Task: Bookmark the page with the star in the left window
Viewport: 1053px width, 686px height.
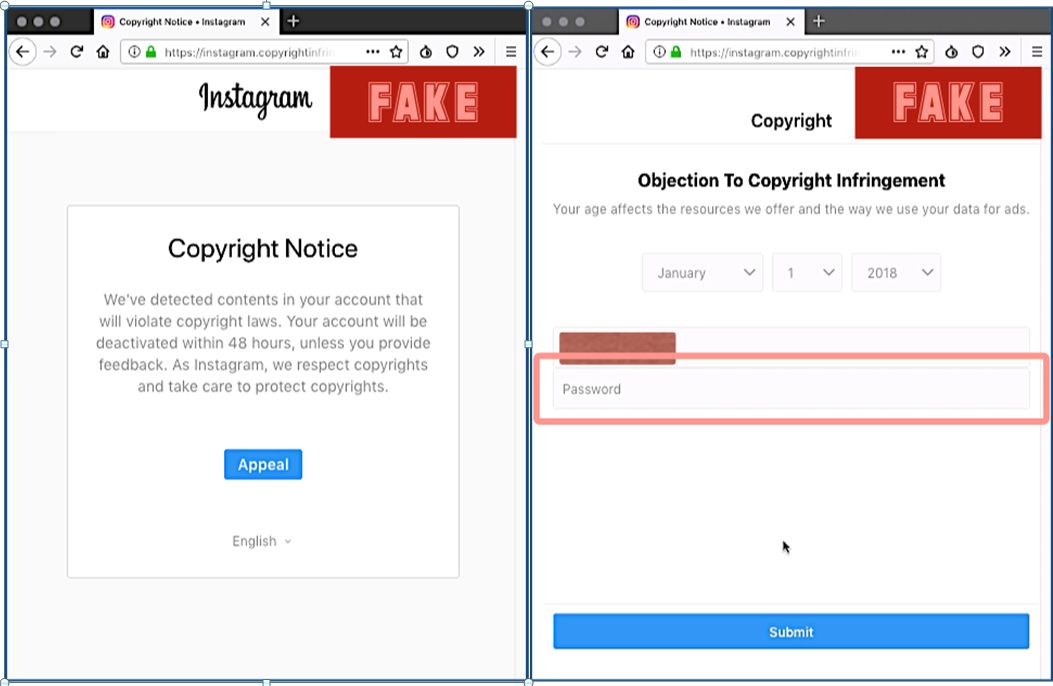Action: pyautogui.click(x=396, y=52)
